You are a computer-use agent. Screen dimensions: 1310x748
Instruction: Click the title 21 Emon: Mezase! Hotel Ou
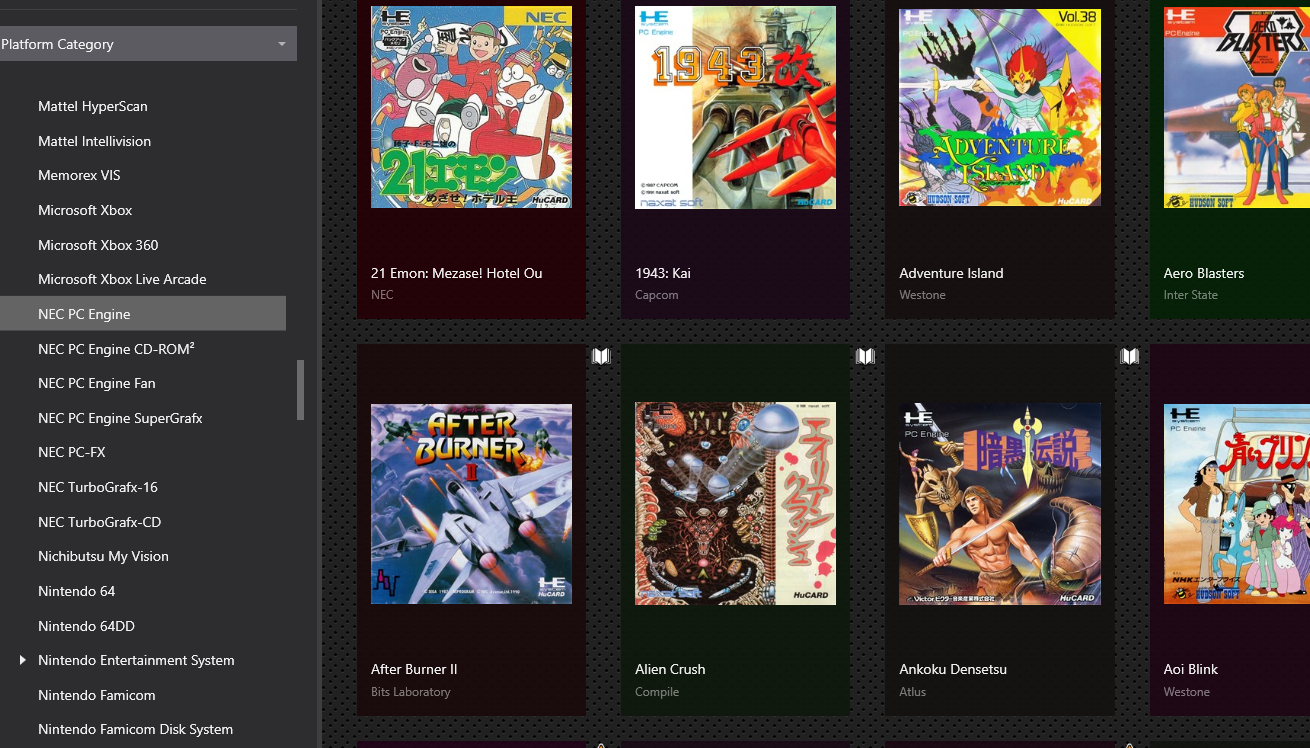coord(457,273)
